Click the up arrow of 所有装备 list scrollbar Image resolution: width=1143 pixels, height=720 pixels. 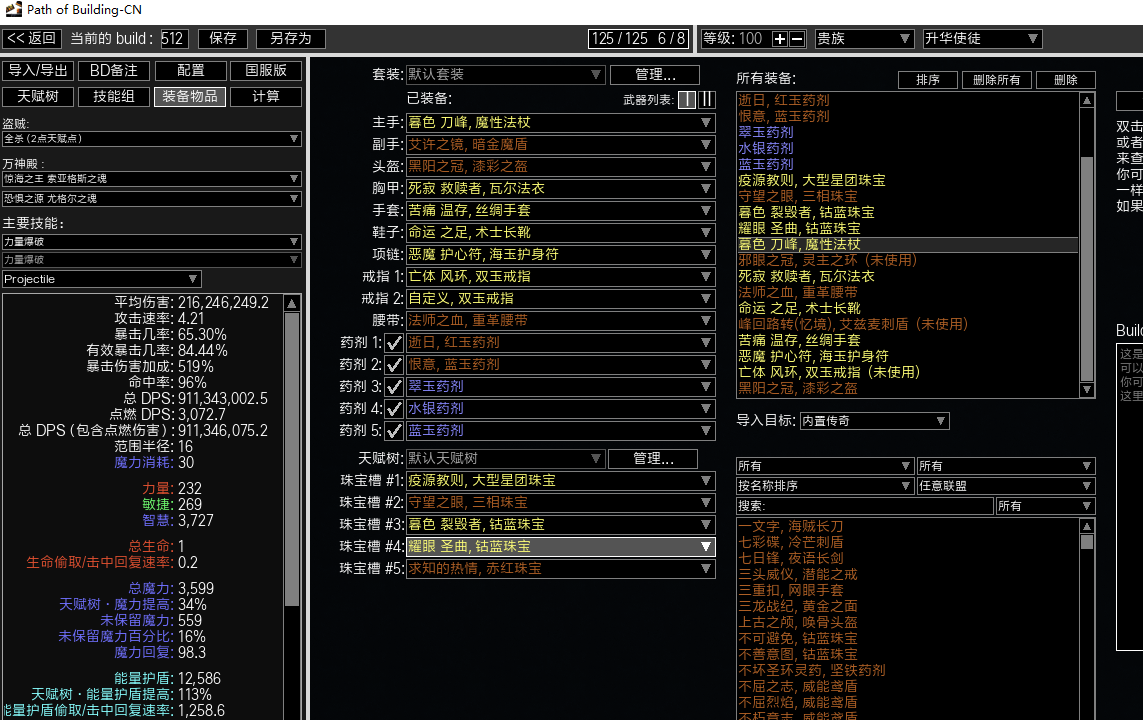coord(1087,101)
